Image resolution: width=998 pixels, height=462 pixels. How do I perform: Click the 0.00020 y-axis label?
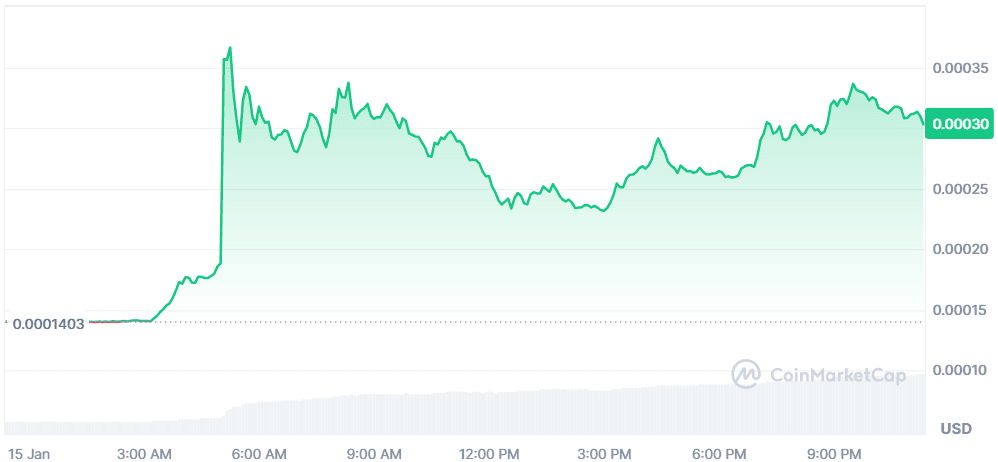click(960, 249)
